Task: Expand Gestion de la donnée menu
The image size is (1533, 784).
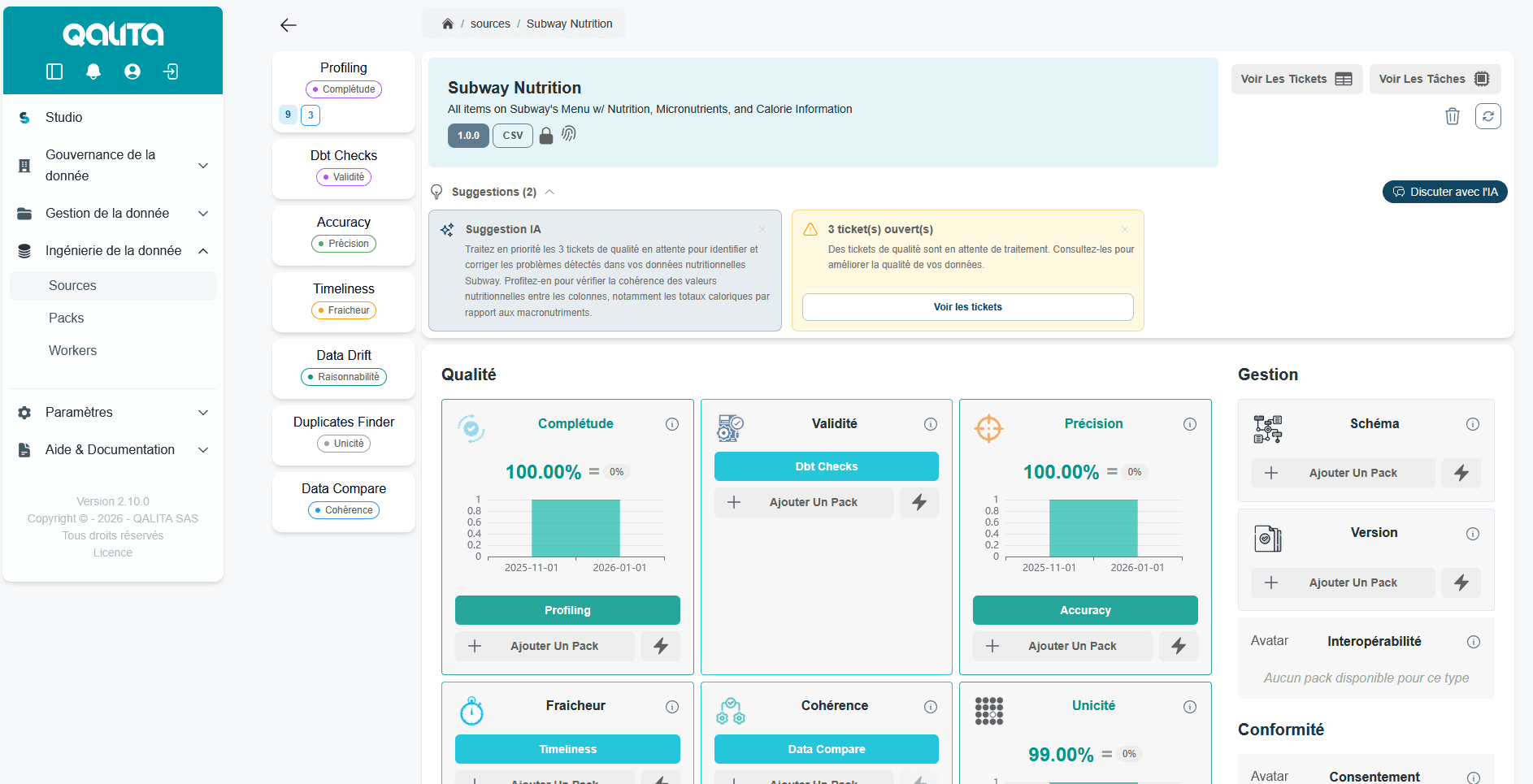Action: point(203,214)
